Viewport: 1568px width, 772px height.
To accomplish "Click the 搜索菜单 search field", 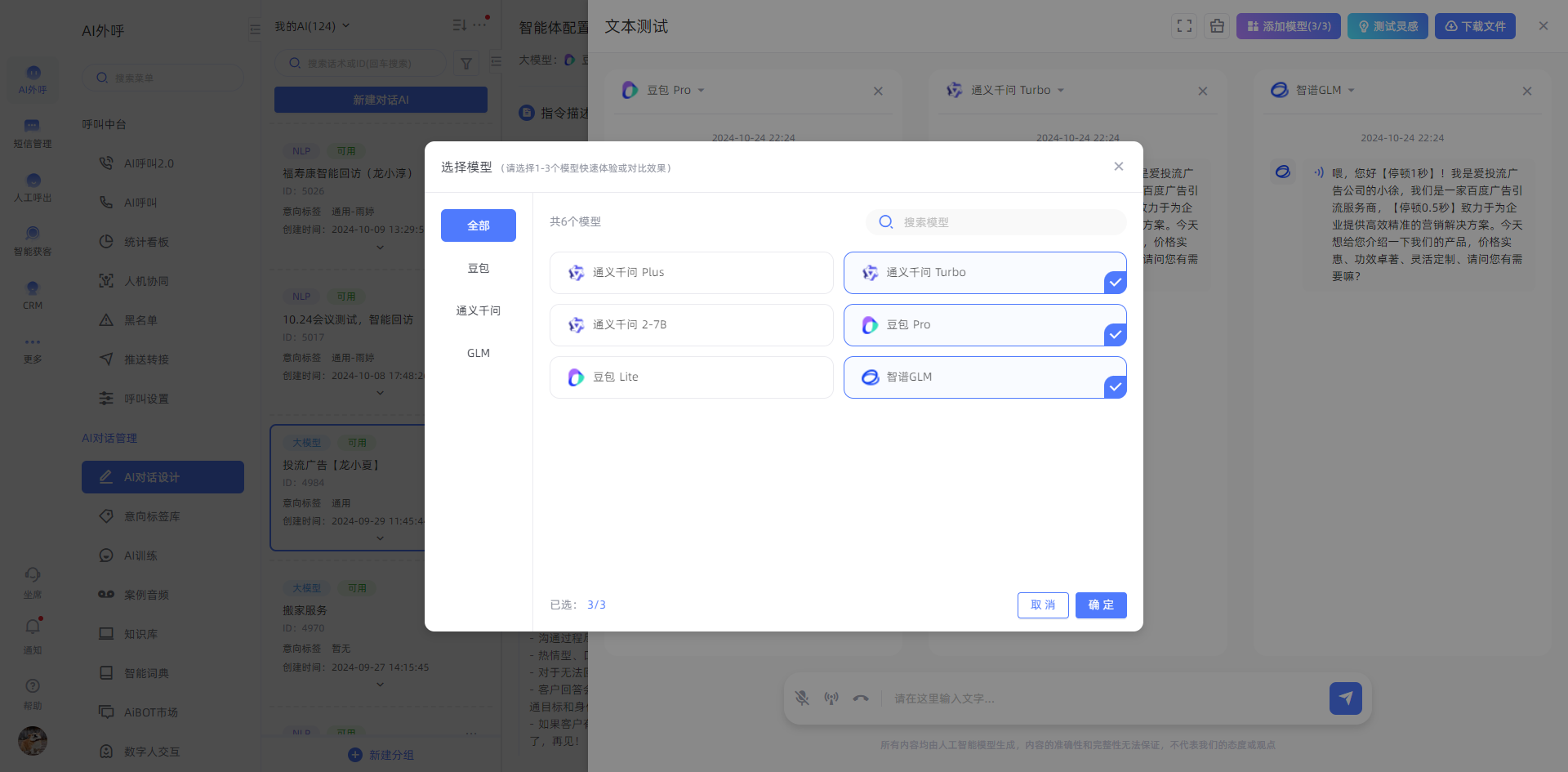I will [163, 78].
